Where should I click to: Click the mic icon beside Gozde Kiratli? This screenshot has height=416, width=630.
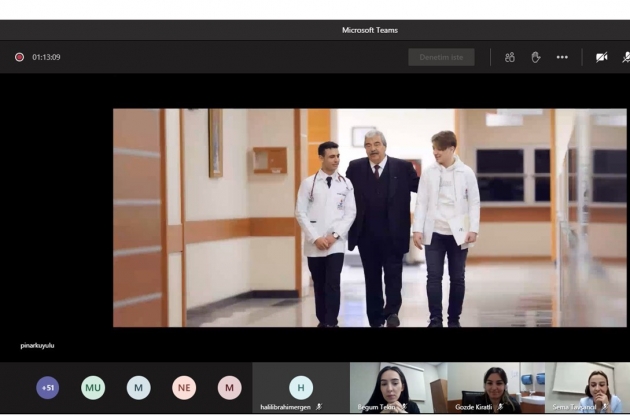pyautogui.click(x=500, y=407)
